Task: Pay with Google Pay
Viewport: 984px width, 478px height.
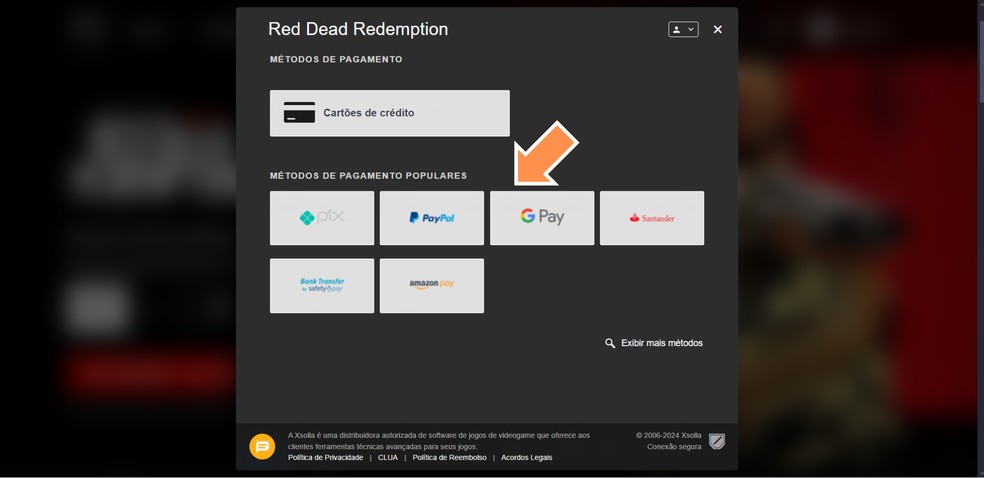Action: click(x=542, y=218)
